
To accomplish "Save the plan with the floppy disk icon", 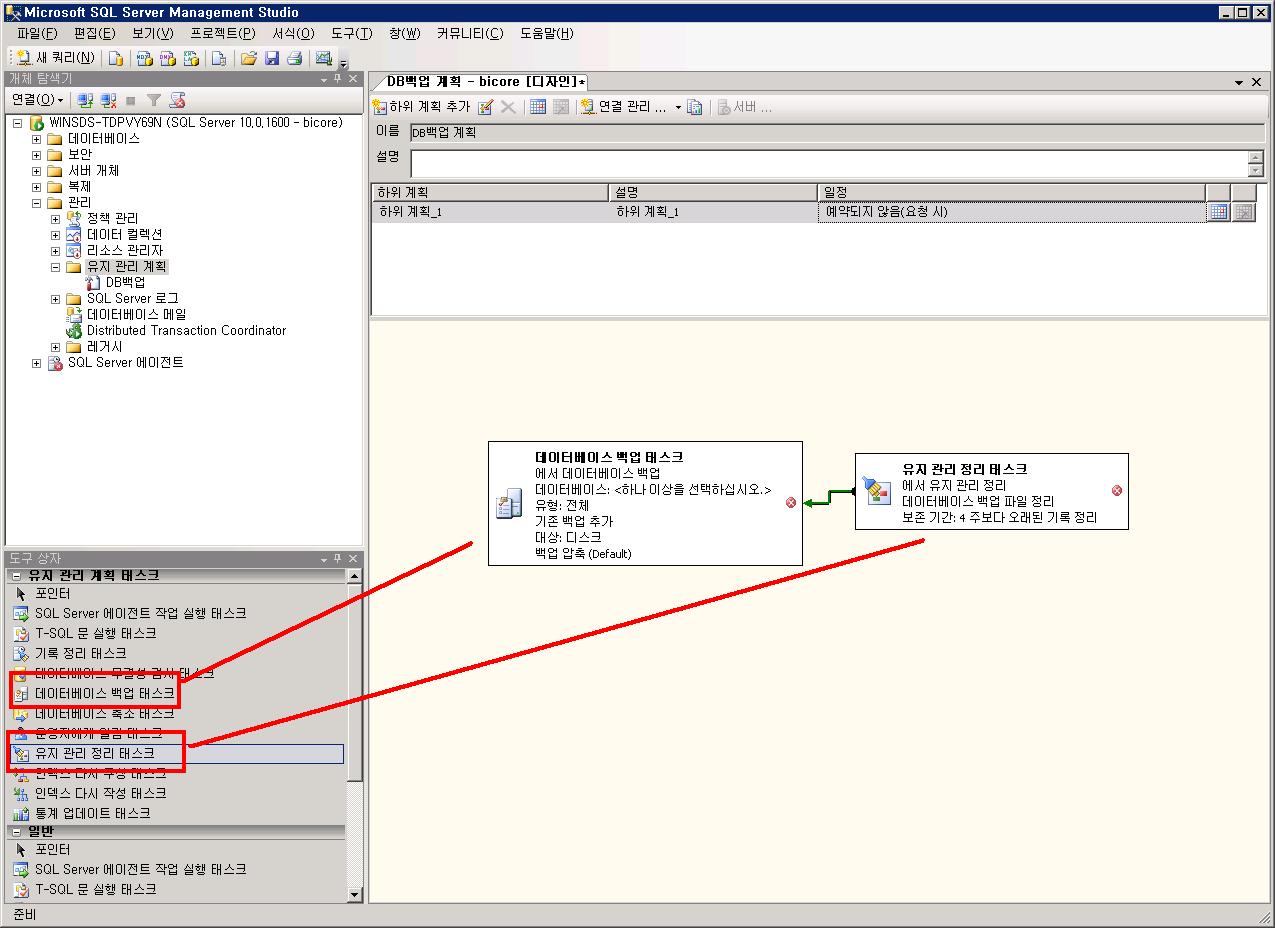I will click(272, 58).
